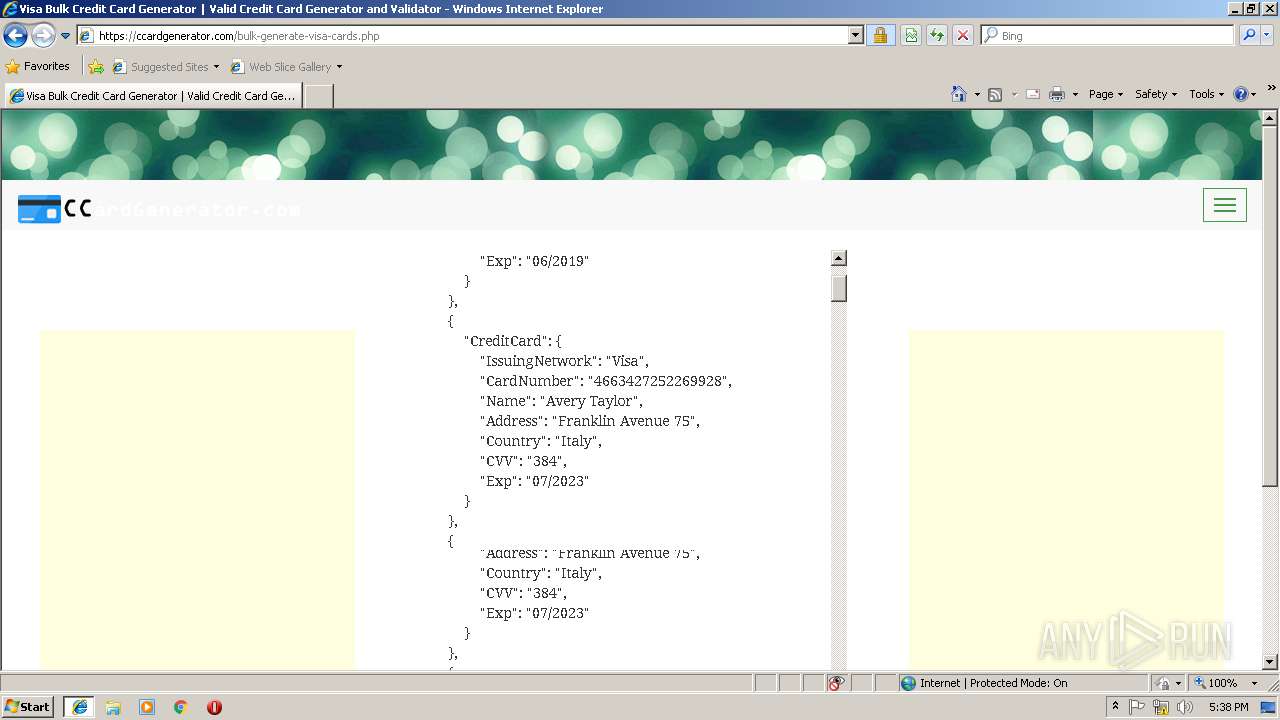The width and height of the screenshot is (1280, 720).
Task: Open the Suggested Sites link
Action: pos(165,67)
